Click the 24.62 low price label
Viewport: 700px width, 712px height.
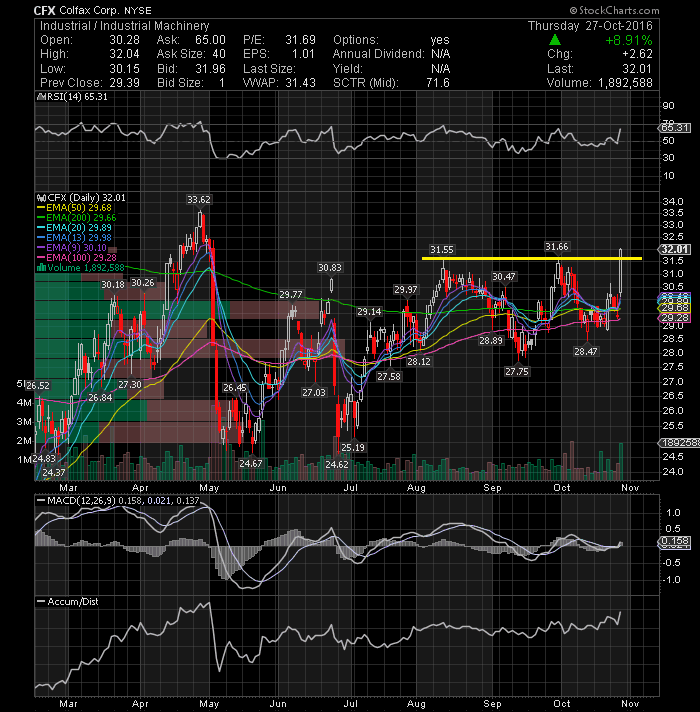(337, 464)
